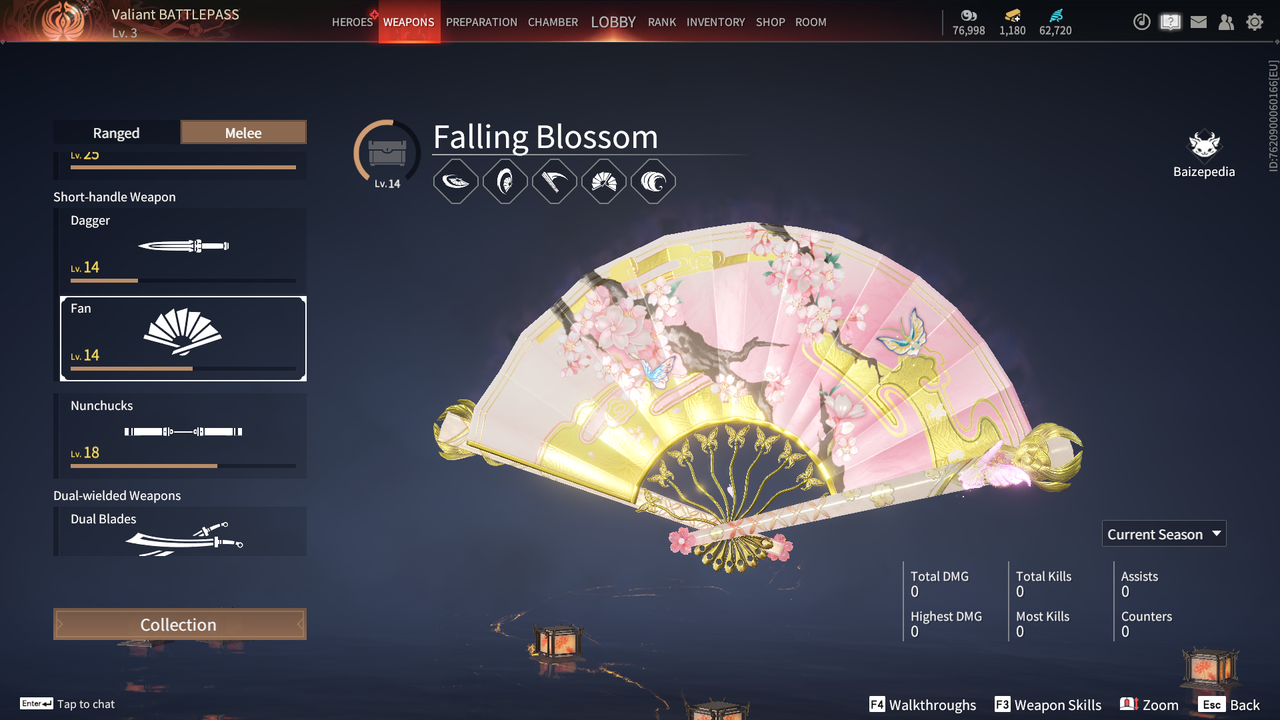
Task: Click the settings gear icon
Action: click(x=1254, y=22)
